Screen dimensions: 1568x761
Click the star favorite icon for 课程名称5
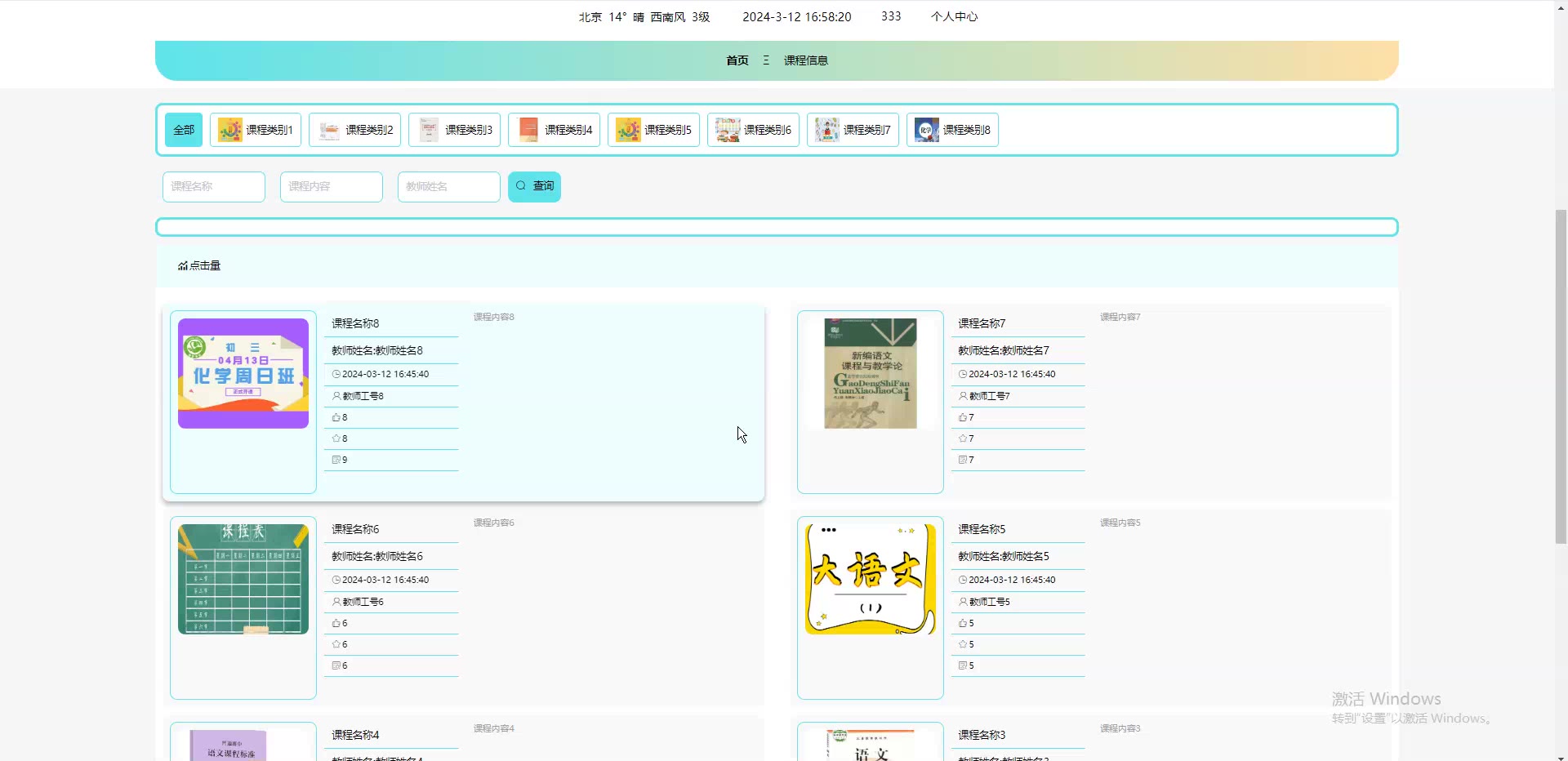(x=963, y=644)
